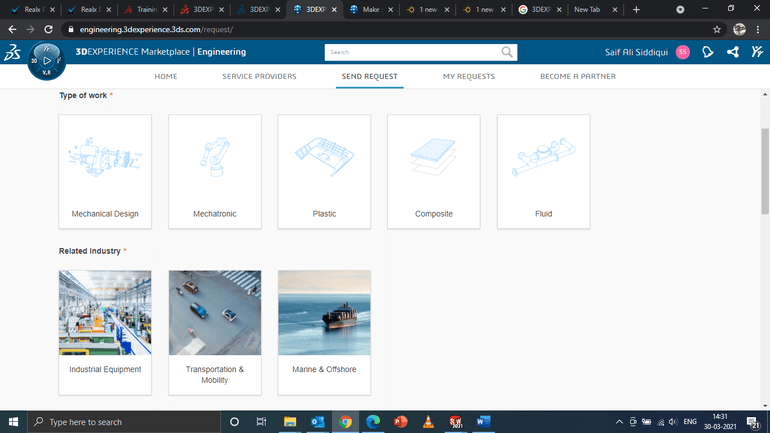
Task: Open the tags icon in header
Action: pyautogui.click(x=708, y=52)
